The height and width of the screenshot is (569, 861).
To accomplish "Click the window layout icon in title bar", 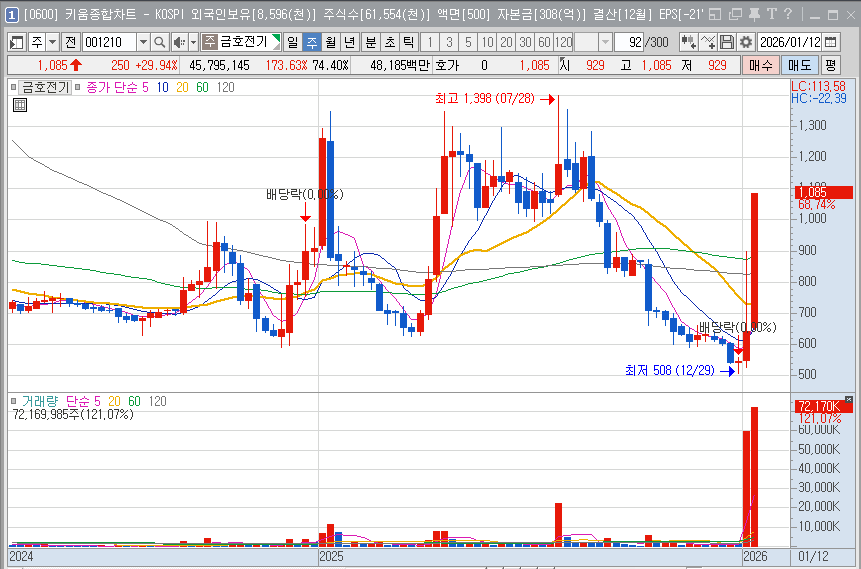I will pos(715,15).
